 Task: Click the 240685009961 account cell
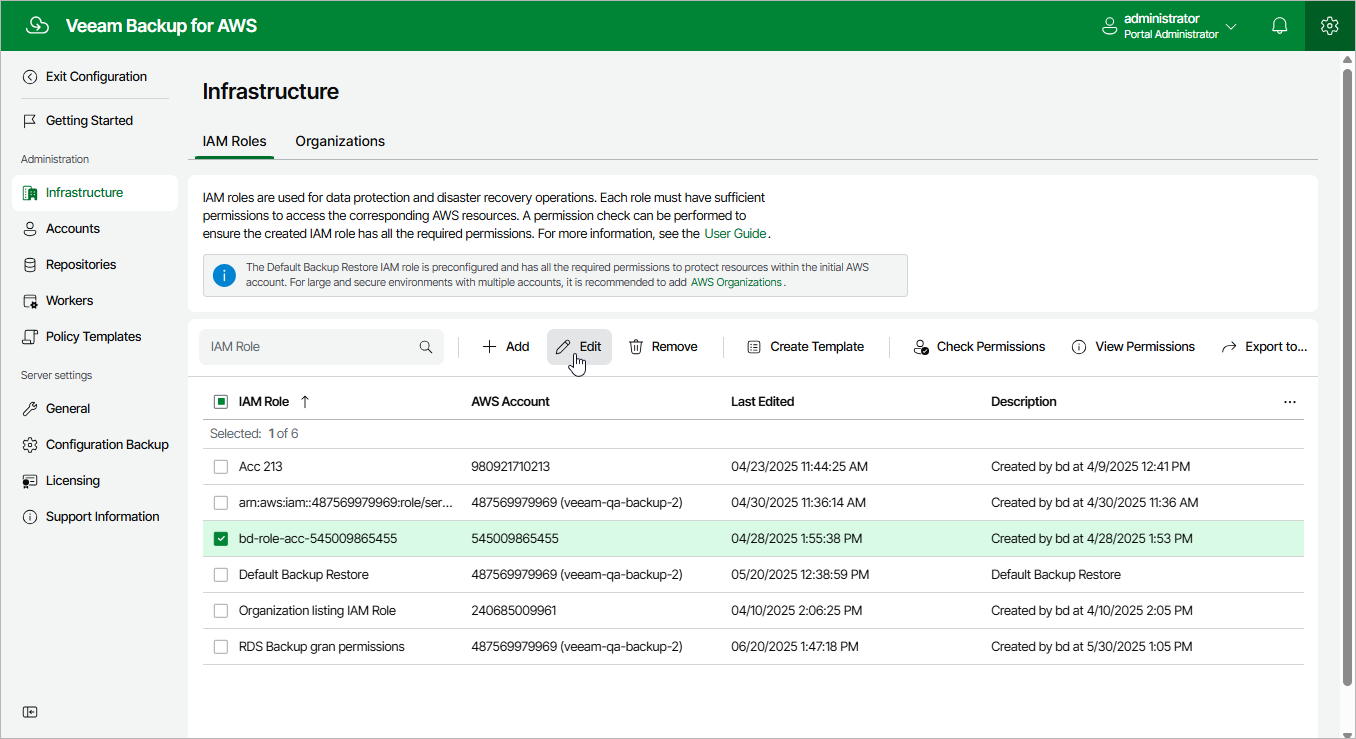click(x=514, y=611)
